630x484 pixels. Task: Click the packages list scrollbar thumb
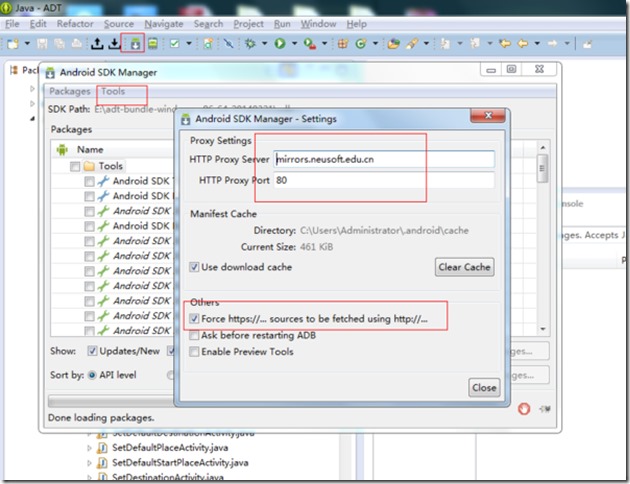tap(542, 168)
